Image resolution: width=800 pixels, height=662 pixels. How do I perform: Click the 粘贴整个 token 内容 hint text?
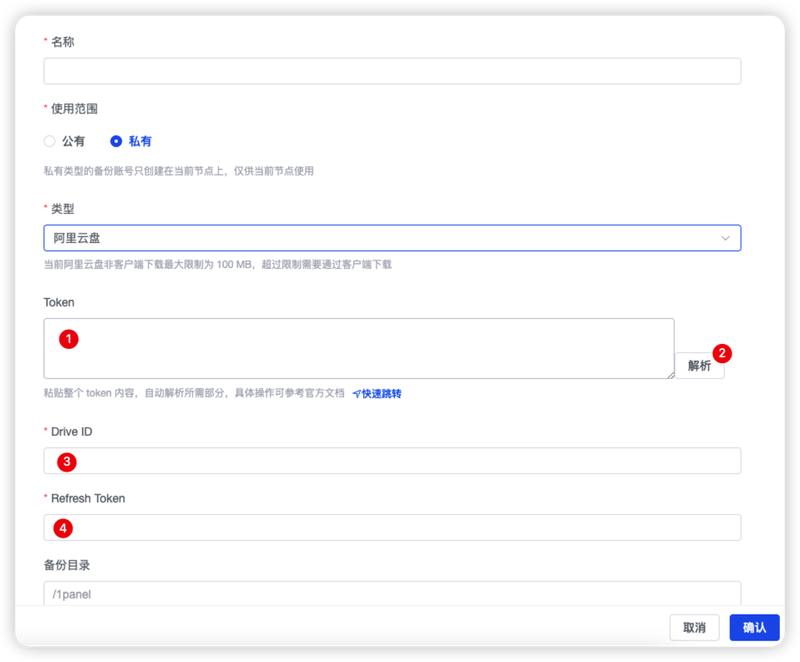pos(194,393)
